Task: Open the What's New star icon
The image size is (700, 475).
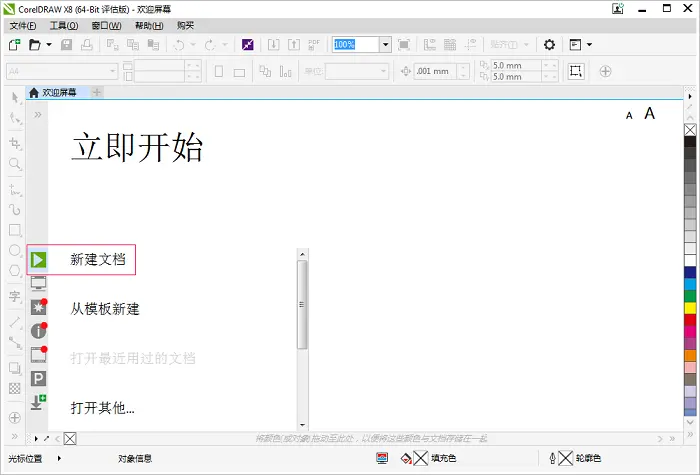Action: click(x=38, y=307)
